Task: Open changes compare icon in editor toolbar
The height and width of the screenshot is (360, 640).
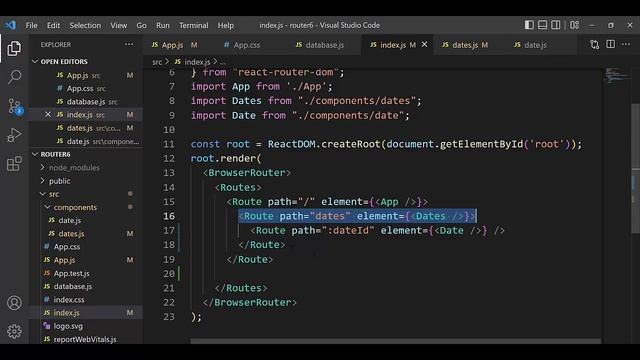Action: pyautogui.click(x=595, y=44)
